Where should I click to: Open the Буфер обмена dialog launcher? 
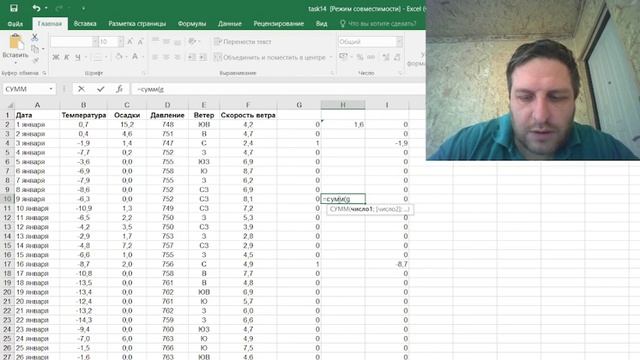44,73
